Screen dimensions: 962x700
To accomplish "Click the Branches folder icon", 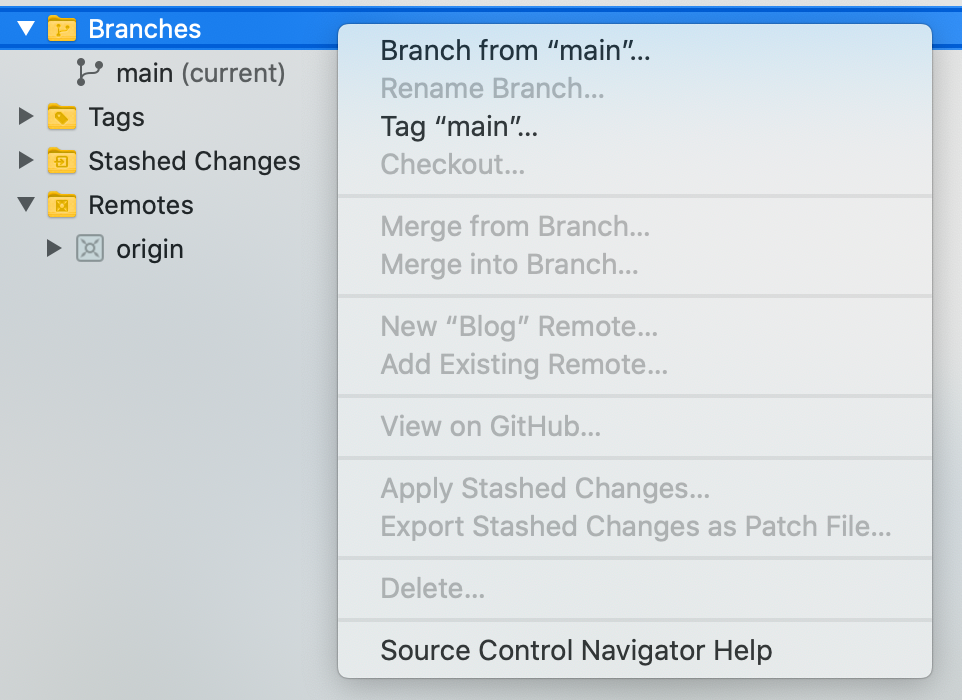I will click(x=62, y=29).
